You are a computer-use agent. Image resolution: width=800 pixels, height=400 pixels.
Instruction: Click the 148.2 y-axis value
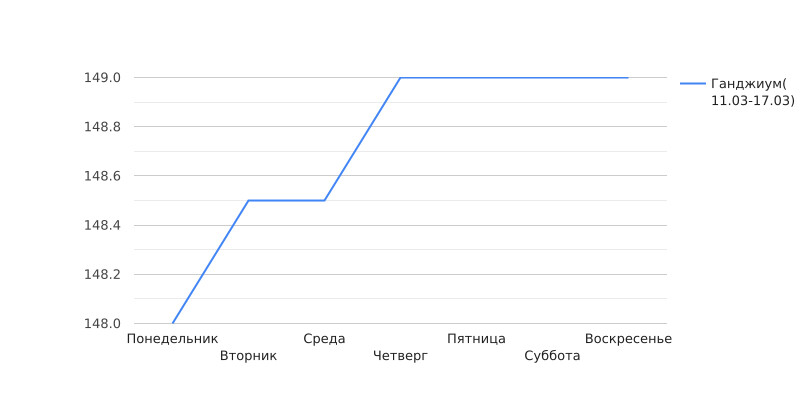(x=102, y=274)
